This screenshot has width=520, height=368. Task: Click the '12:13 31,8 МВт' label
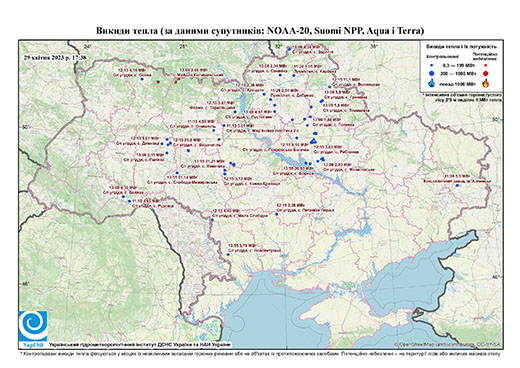[187, 140]
